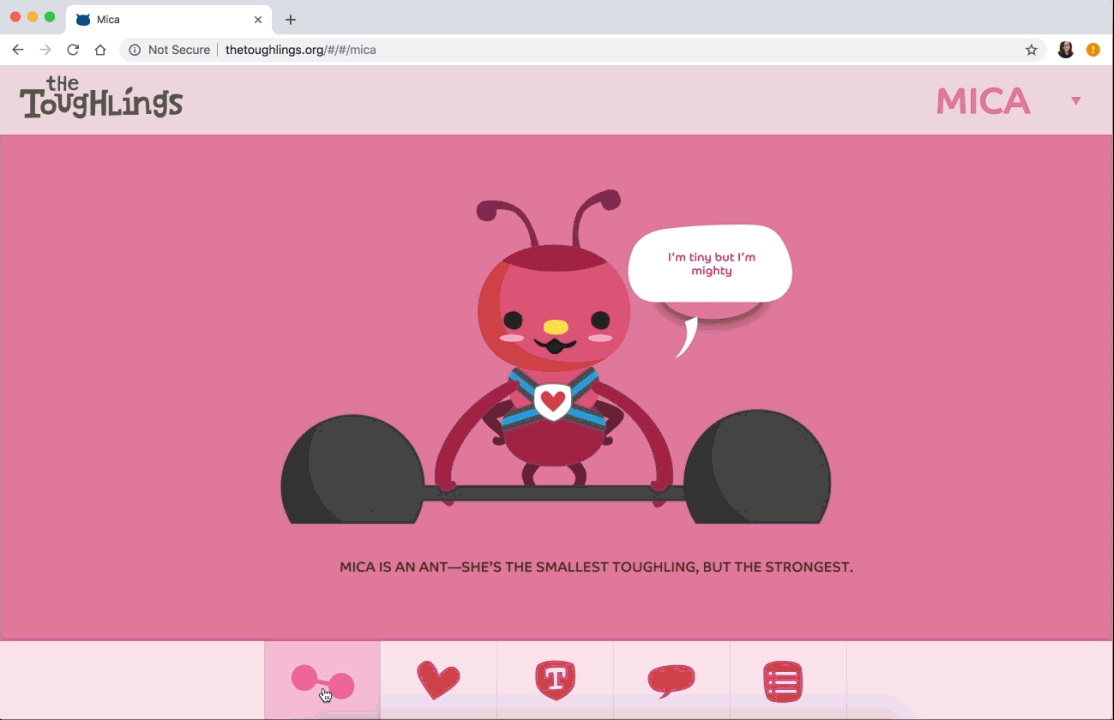
Task: Open the browser profile avatar
Action: [1066, 50]
